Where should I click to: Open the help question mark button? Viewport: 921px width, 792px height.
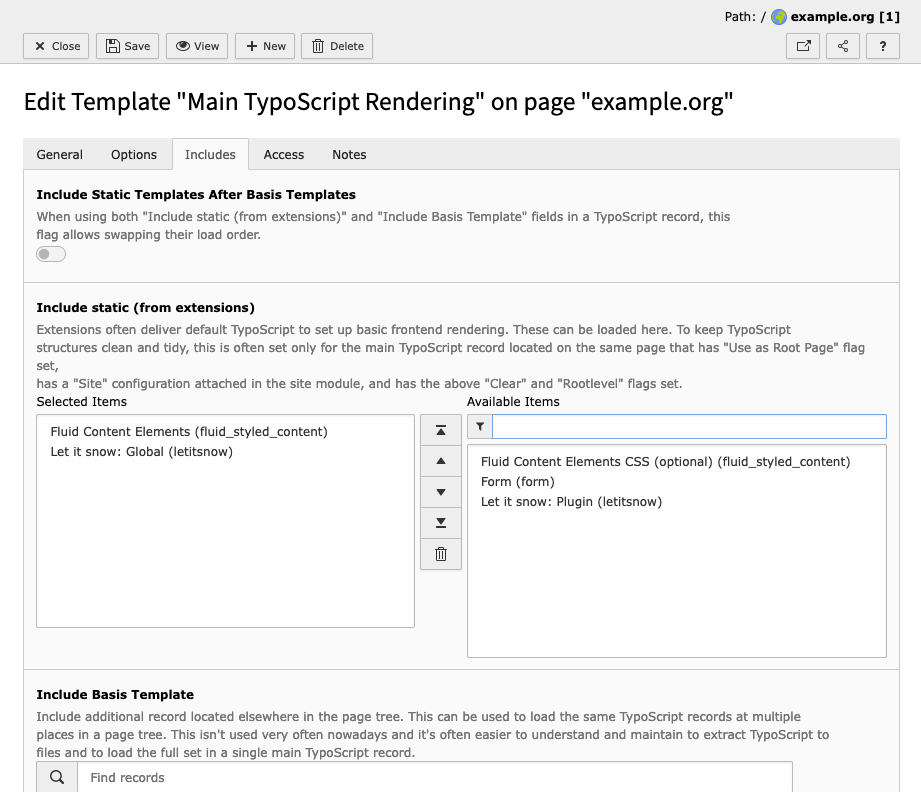(882, 46)
